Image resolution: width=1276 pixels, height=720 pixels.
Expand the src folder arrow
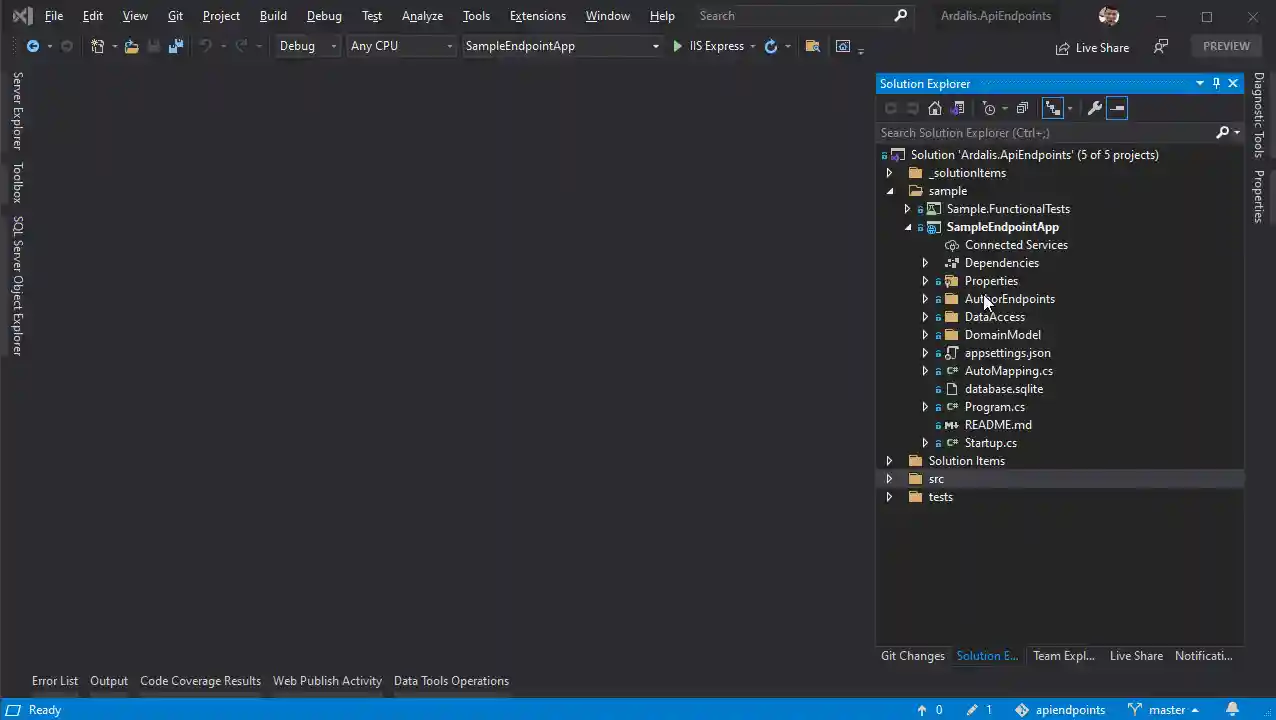(x=890, y=479)
